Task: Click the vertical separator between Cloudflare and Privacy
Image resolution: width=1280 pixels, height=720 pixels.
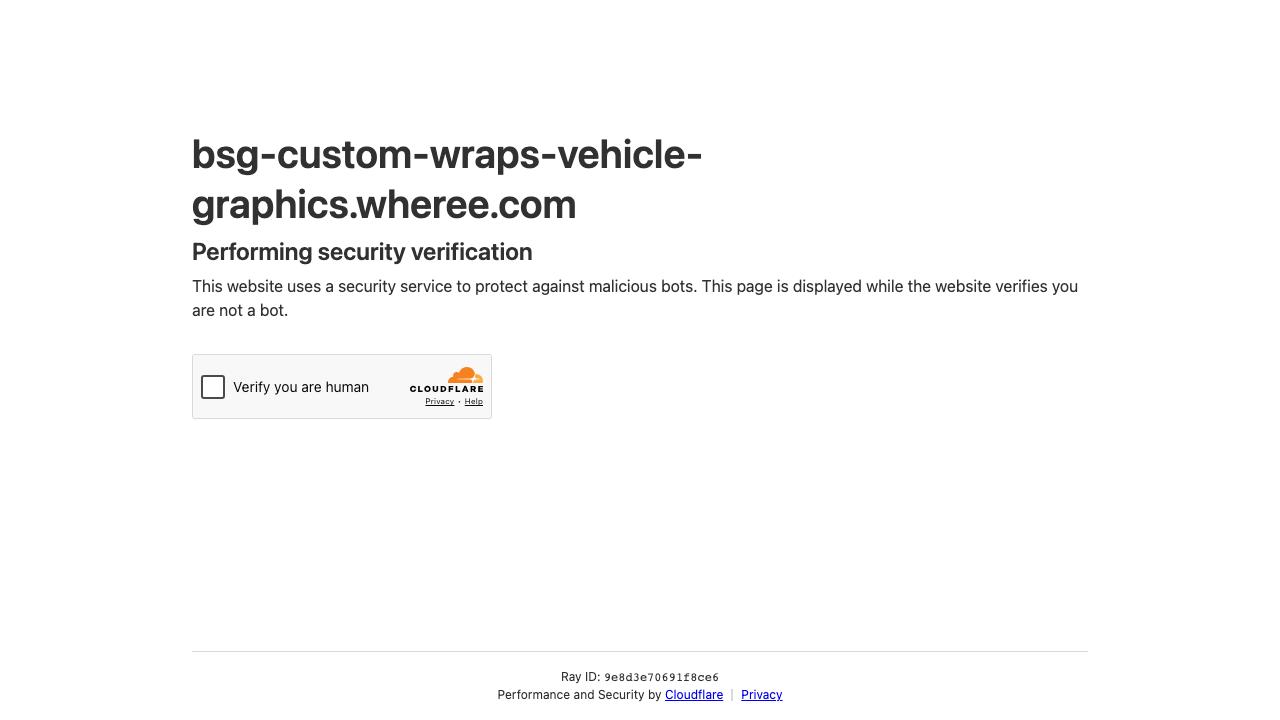Action: pyautogui.click(x=732, y=695)
